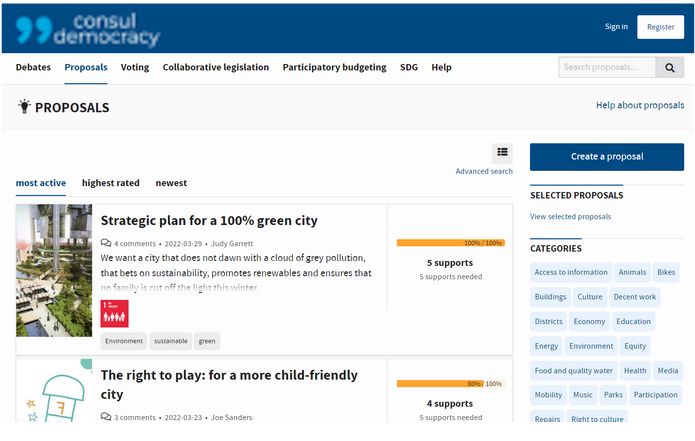The image size is (695, 441).
Task: Select the sustainable tag on the proposal
Action: [x=170, y=341]
